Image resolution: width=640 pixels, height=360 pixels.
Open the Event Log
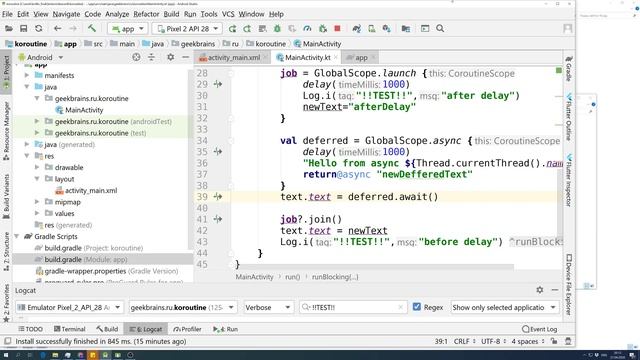(x=539, y=329)
